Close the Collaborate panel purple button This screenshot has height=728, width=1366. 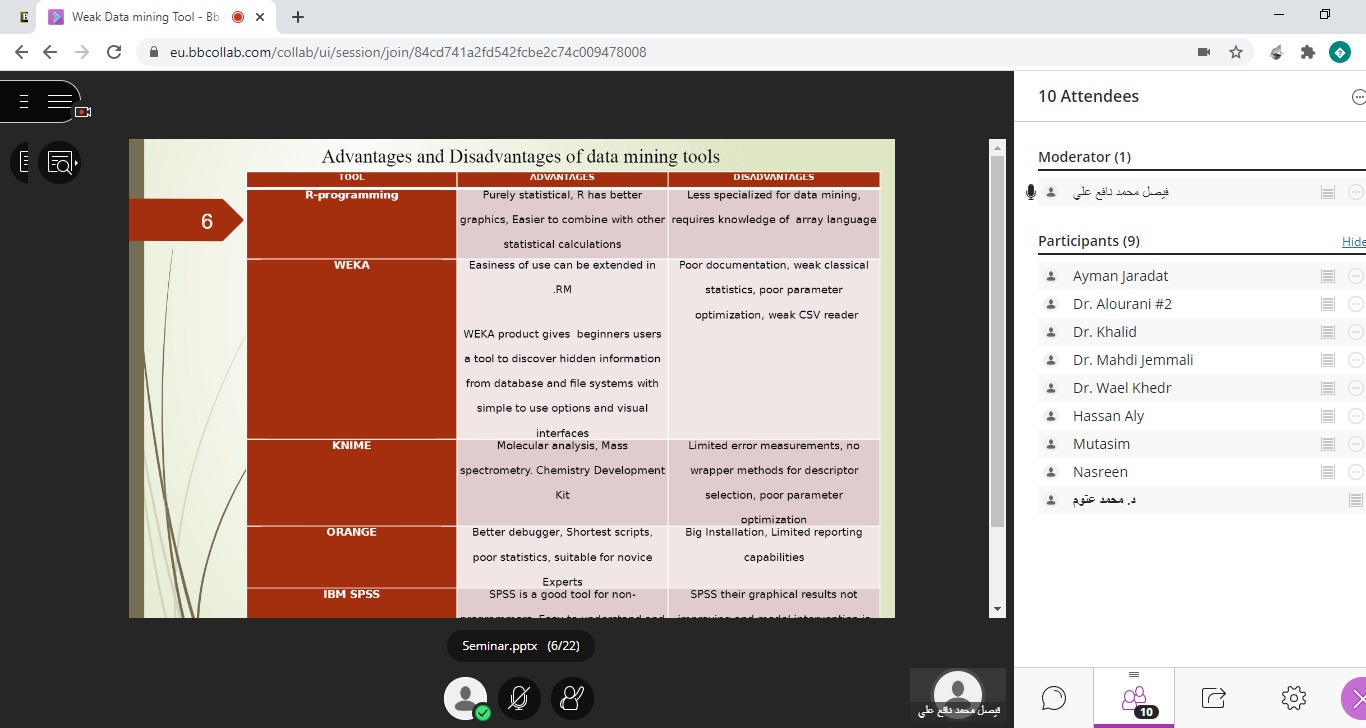pos(1354,698)
